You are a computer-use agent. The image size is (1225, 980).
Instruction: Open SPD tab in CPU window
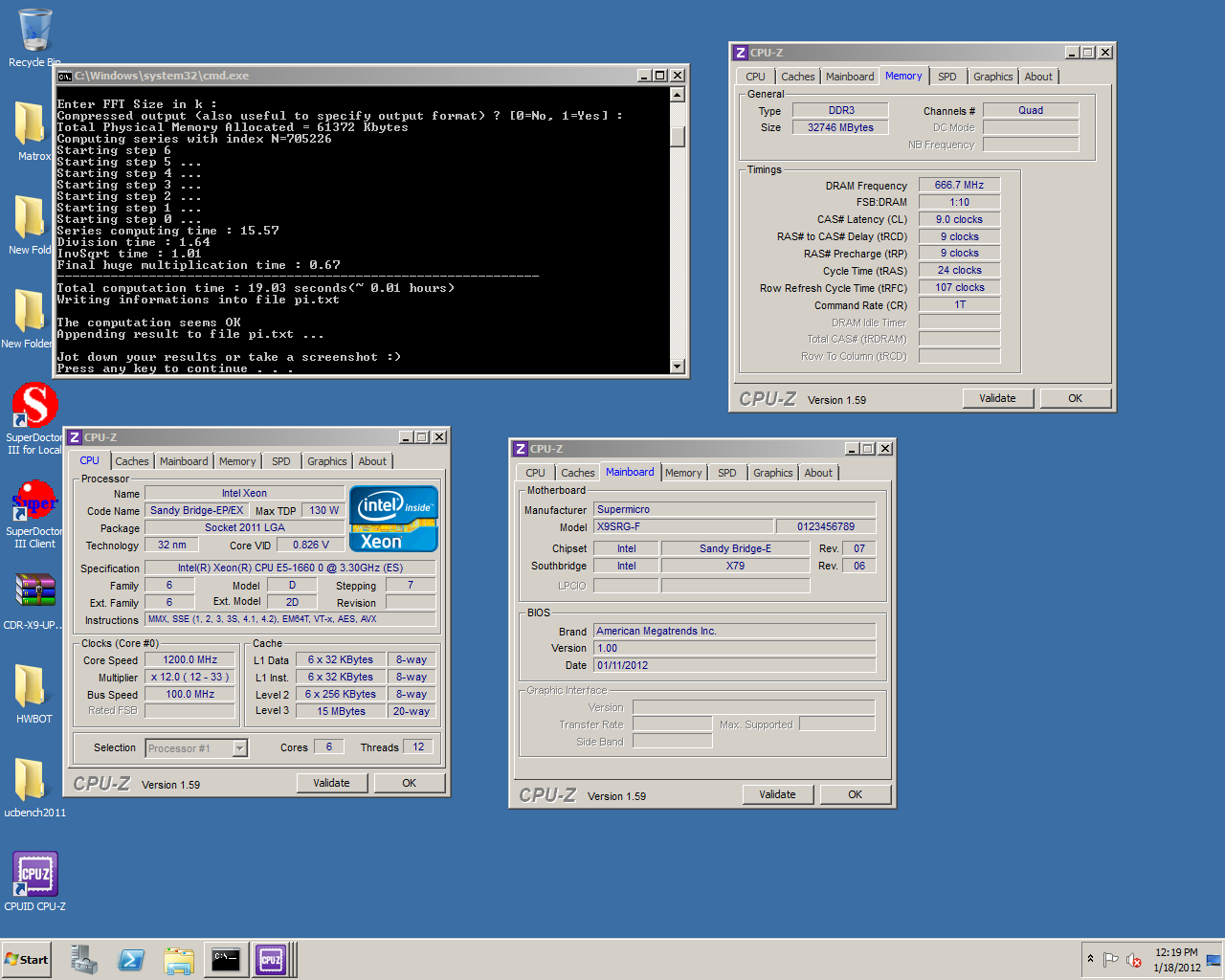pyautogui.click(x=281, y=461)
